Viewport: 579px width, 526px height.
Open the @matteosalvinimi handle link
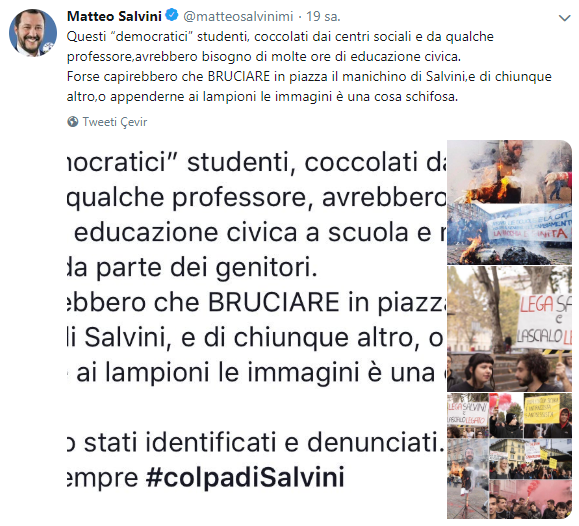(238, 16)
